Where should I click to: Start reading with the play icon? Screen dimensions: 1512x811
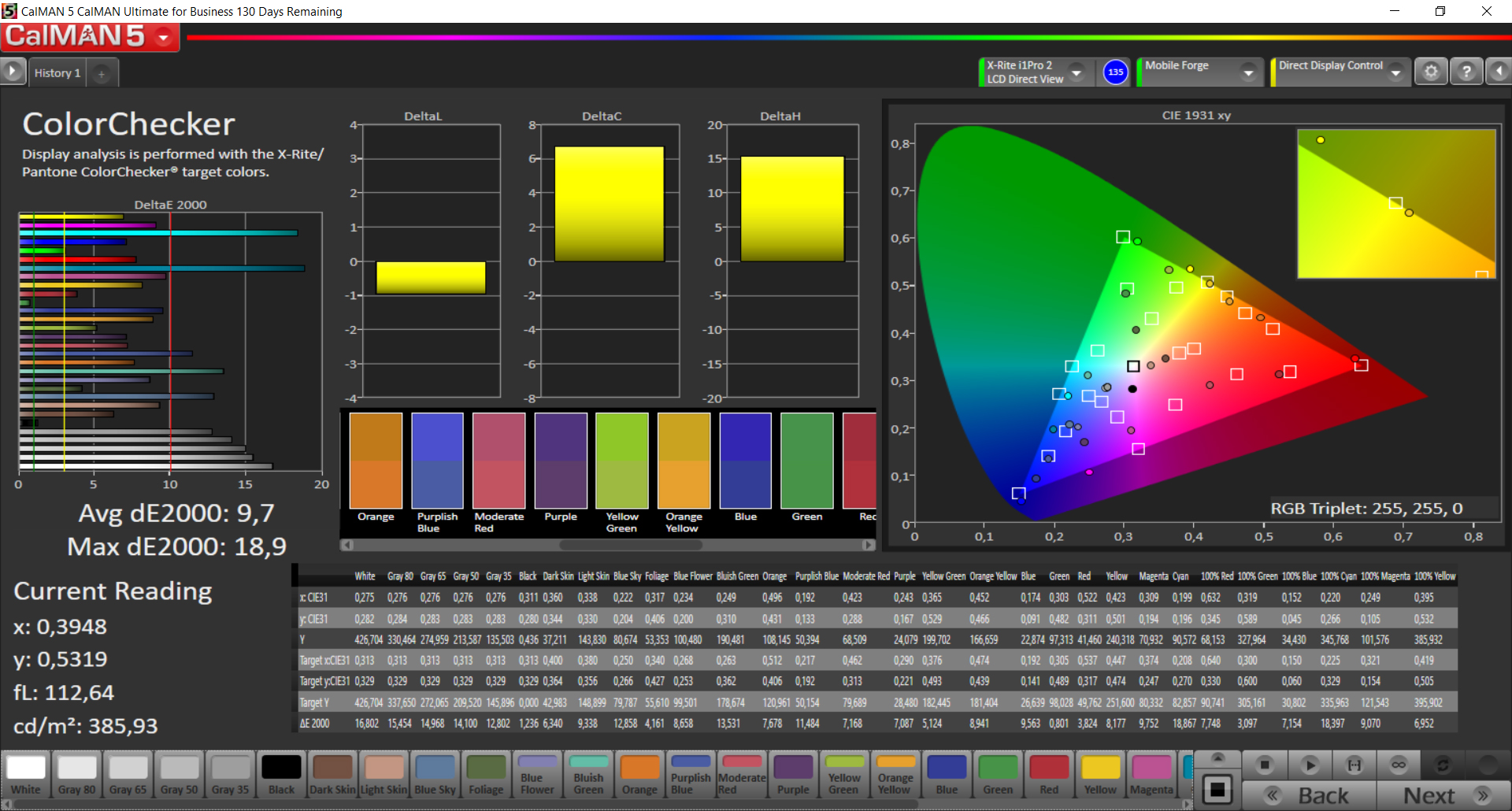pyautogui.click(x=1310, y=765)
